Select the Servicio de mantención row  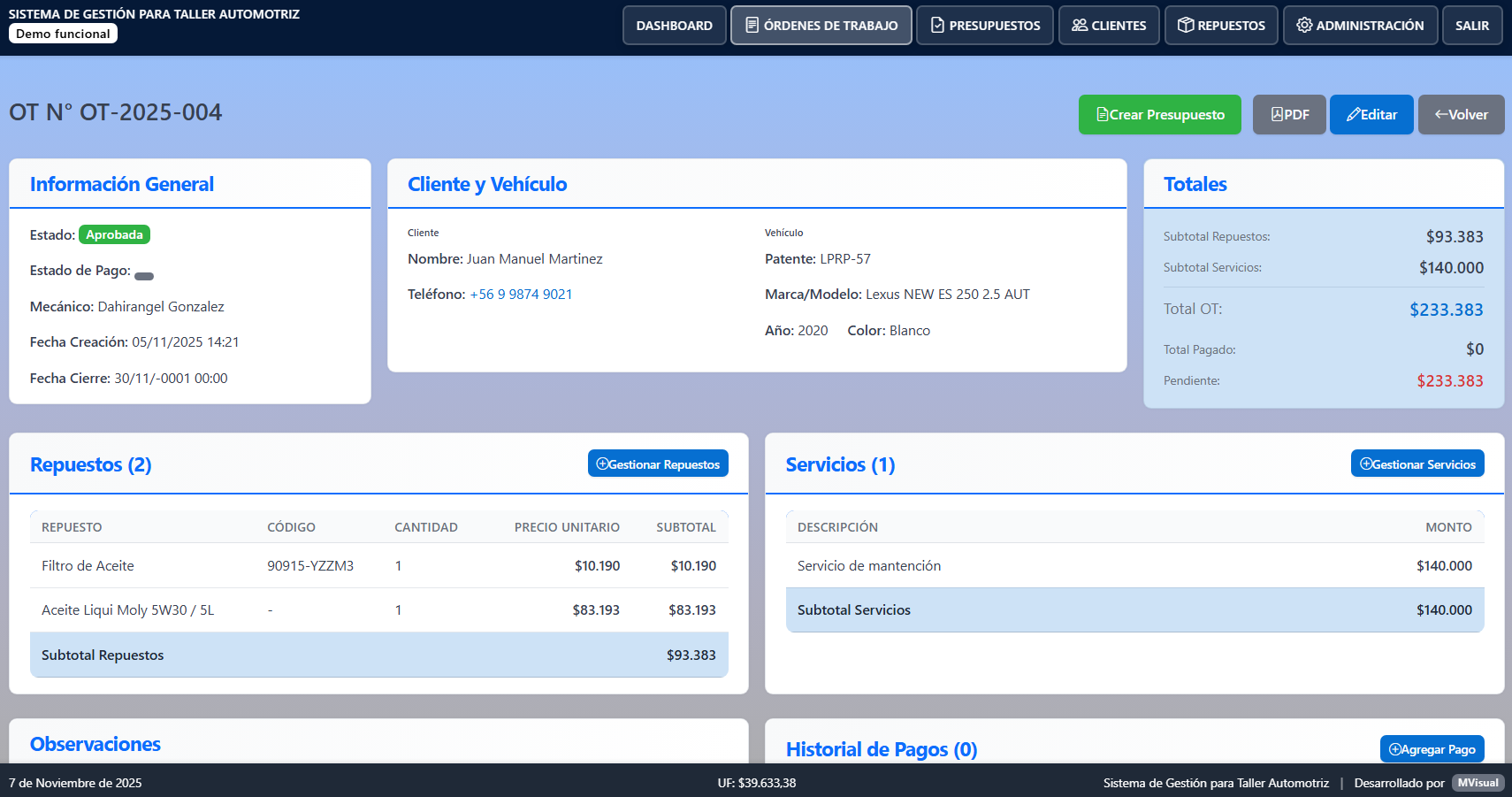tap(1134, 566)
